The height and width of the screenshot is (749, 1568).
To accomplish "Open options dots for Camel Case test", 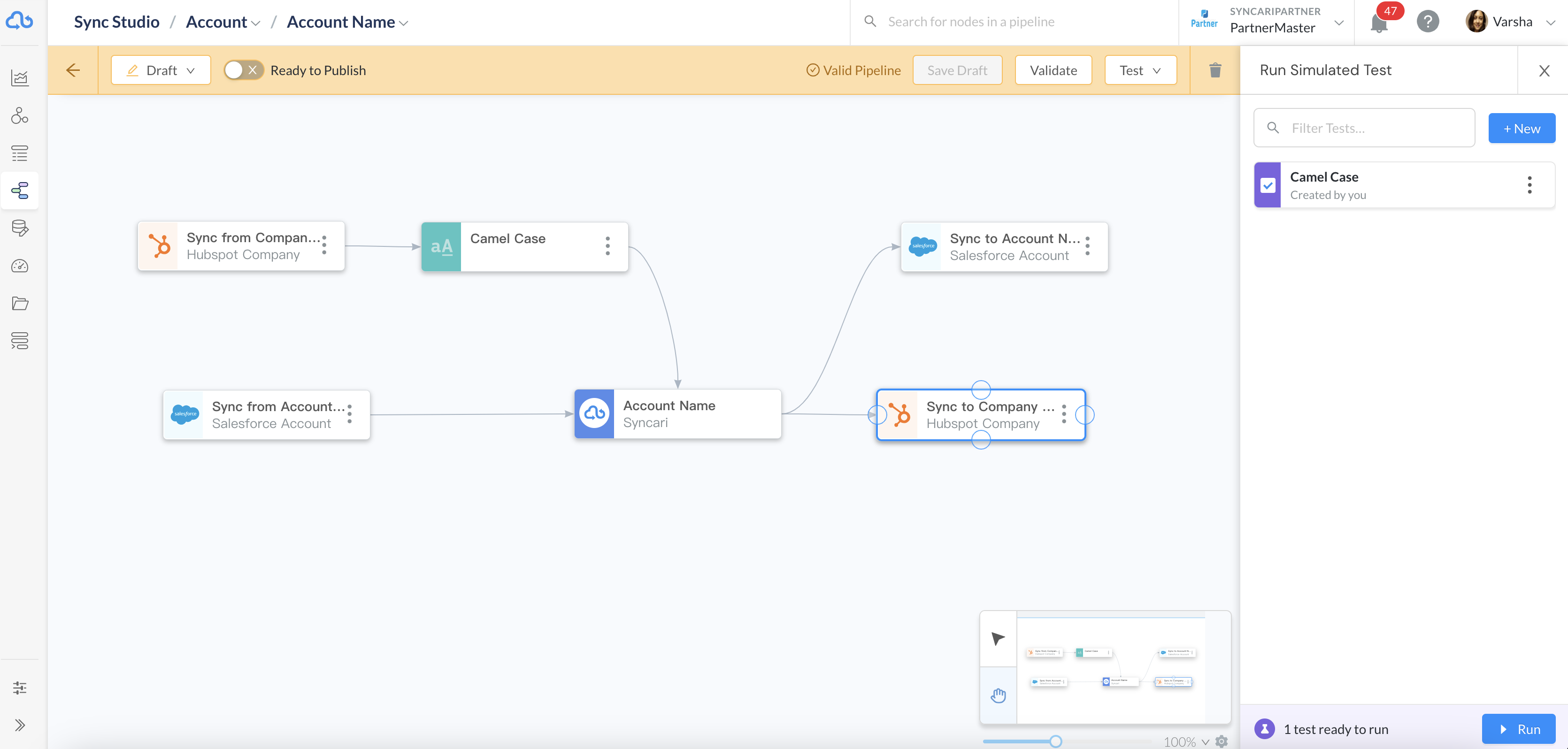I will click(1530, 185).
